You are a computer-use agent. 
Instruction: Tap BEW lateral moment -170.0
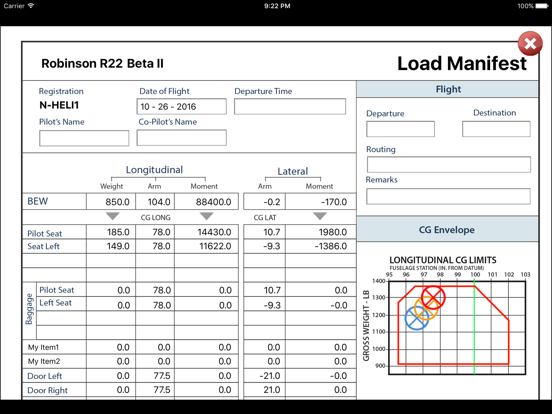tap(321, 202)
